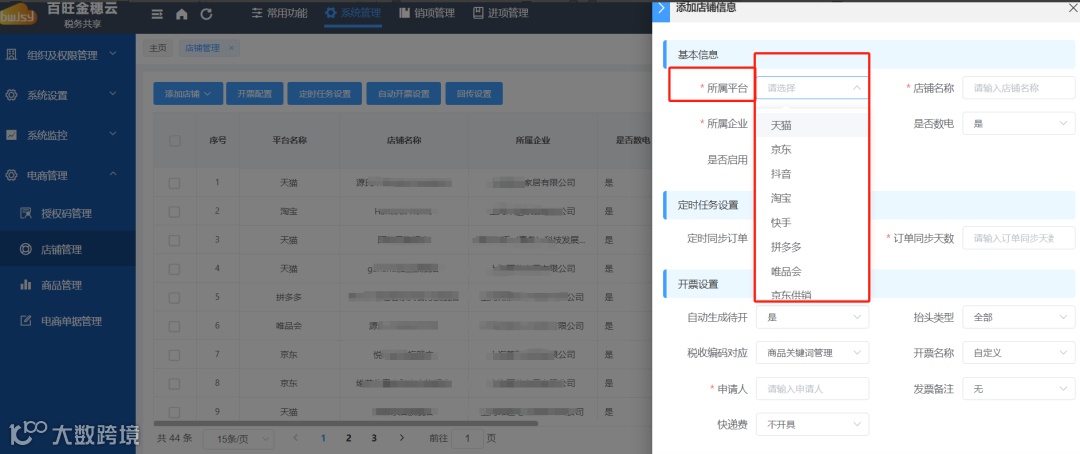1080x454 pixels.
Task: Open the 发票备注 dropdown
Action: [1018, 389]
